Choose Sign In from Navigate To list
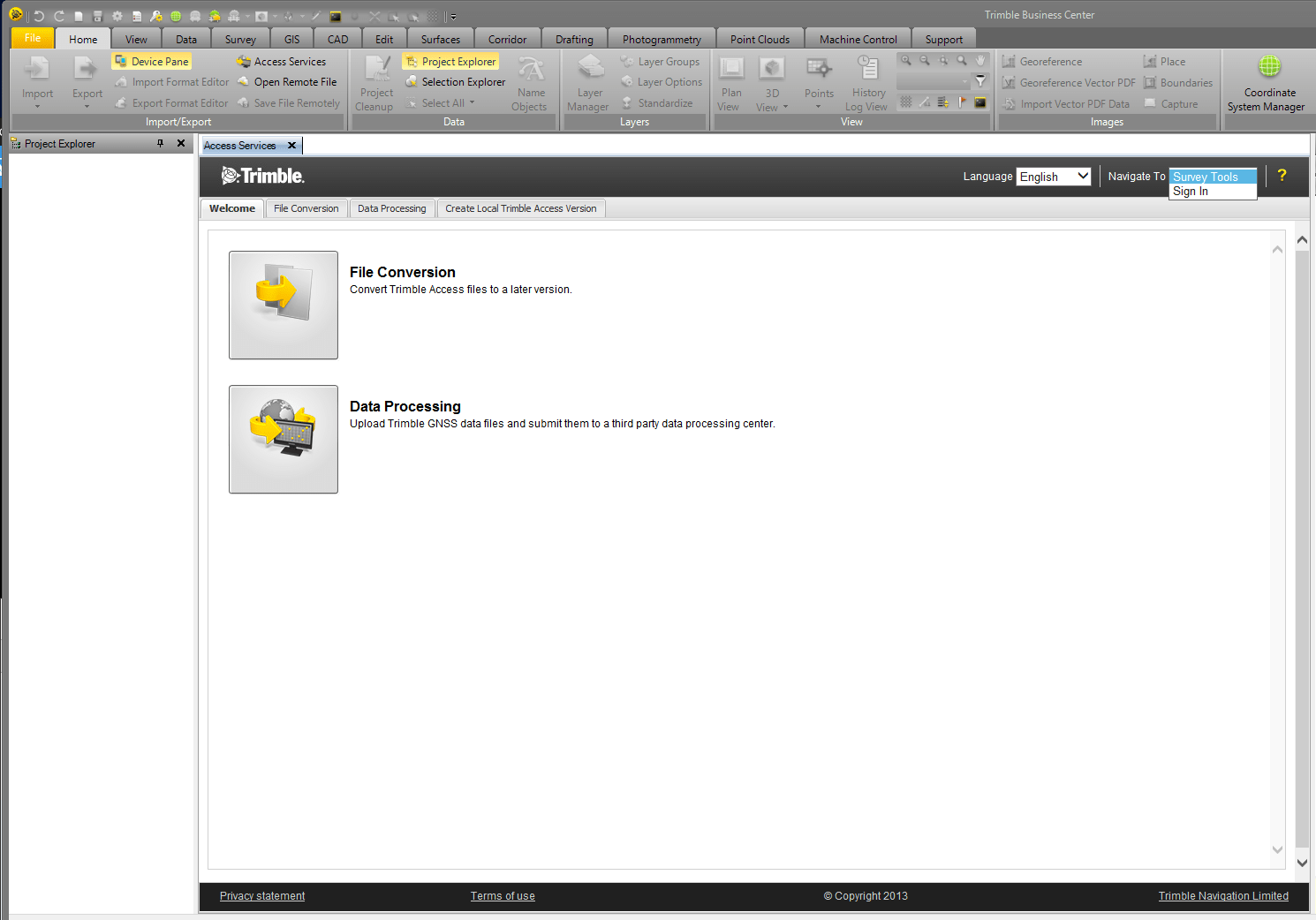1316x920 pixels. point(1213,192)
